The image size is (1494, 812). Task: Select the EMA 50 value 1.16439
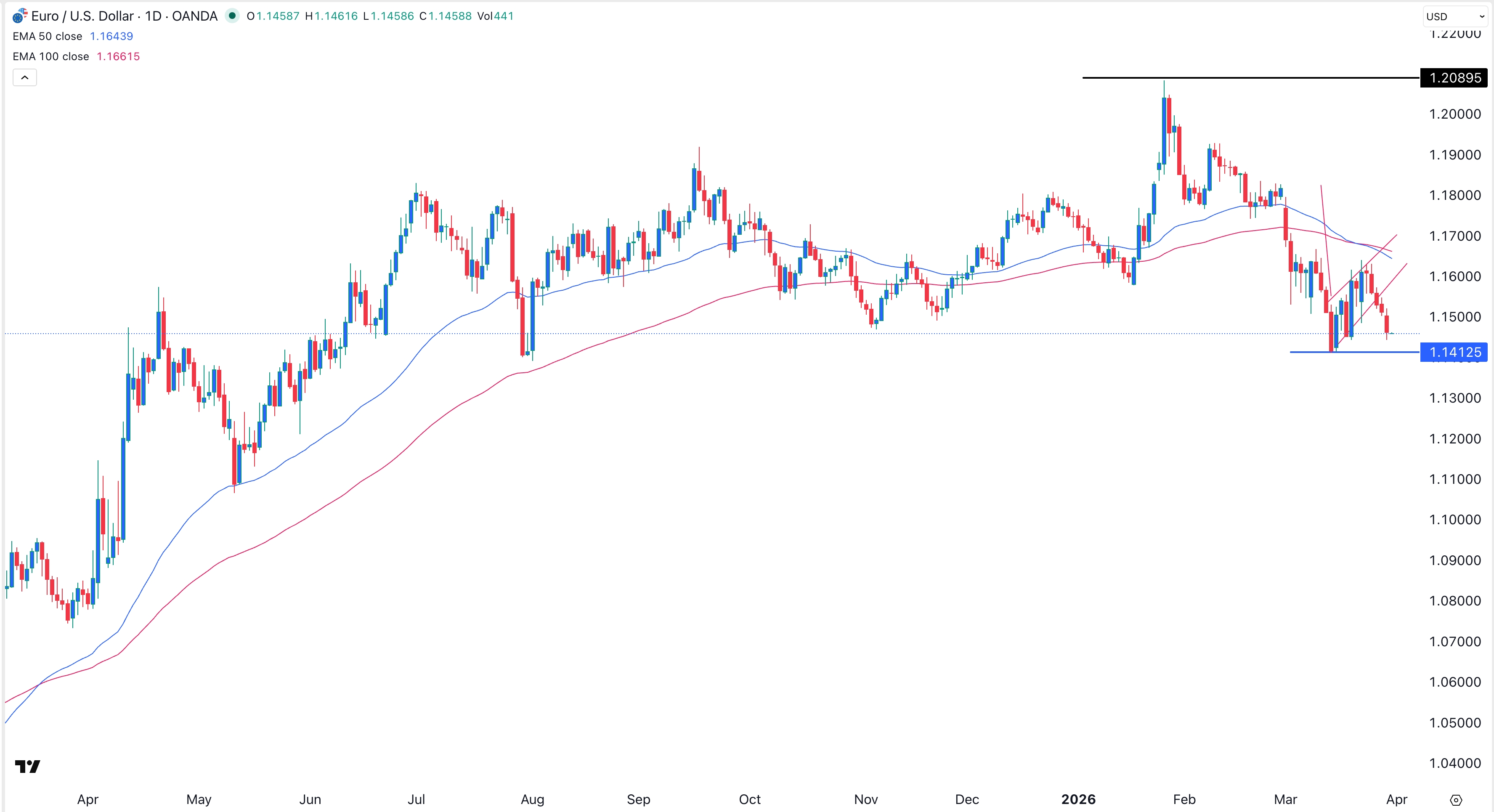pos(112,36)
